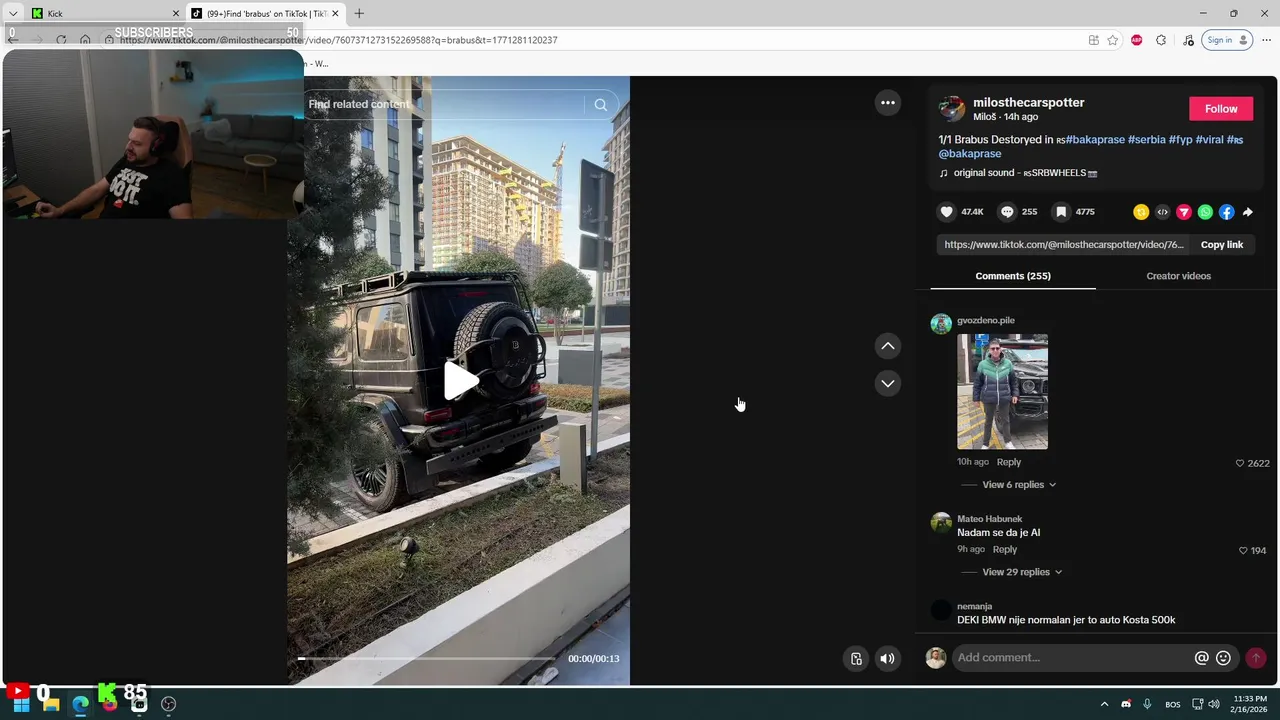1280x720 pixels.
Task: Like Mateo Habunek's comment heart
Action: 1243,550
